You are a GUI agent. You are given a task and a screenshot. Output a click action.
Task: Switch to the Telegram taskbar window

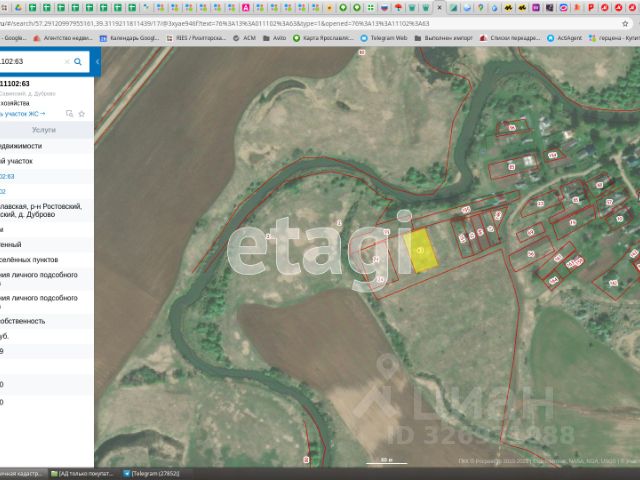click(x=151, y=473)
